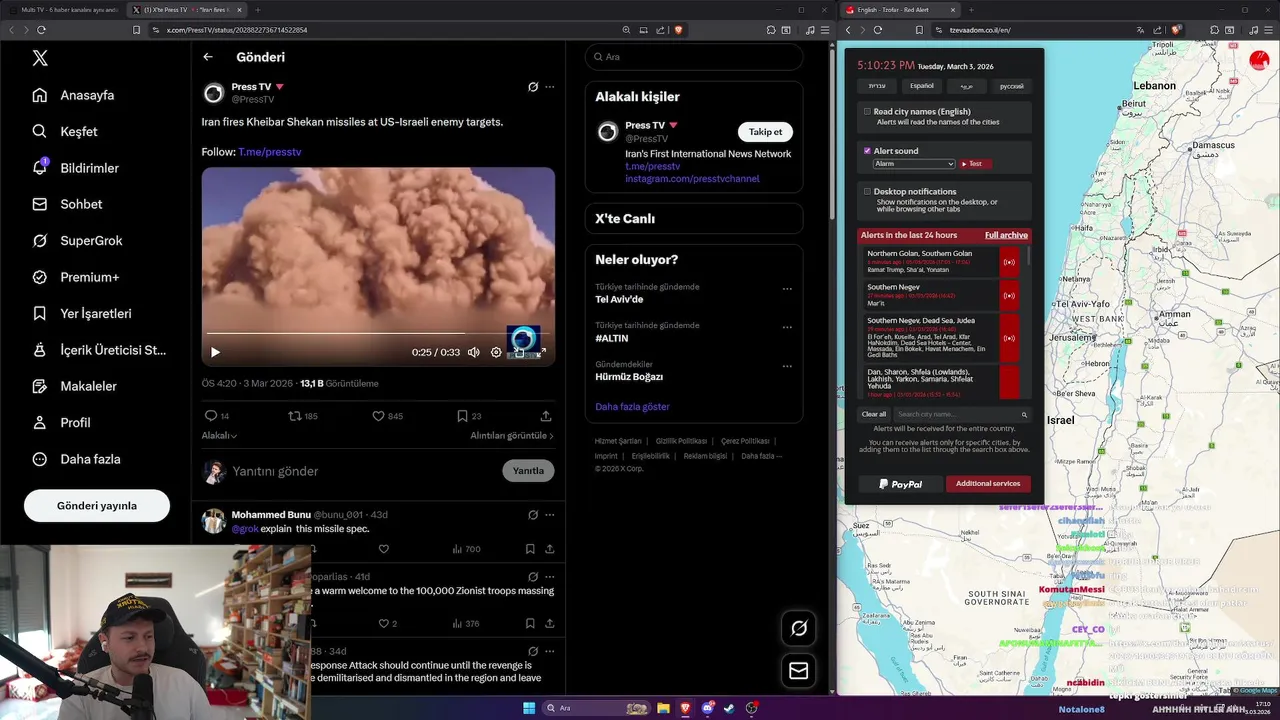1280x720 pixels.
Task: Click the Ara search box on X
Action: 694,57
